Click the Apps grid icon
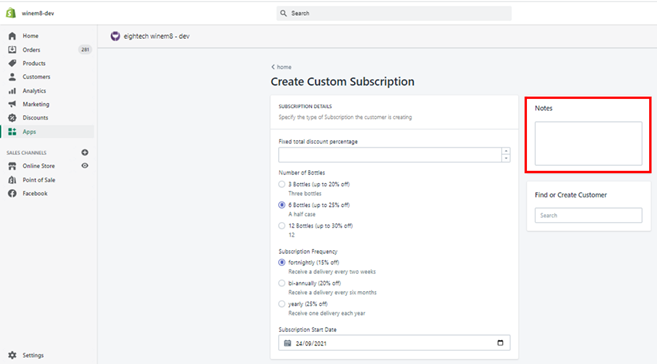 point(12,132)
